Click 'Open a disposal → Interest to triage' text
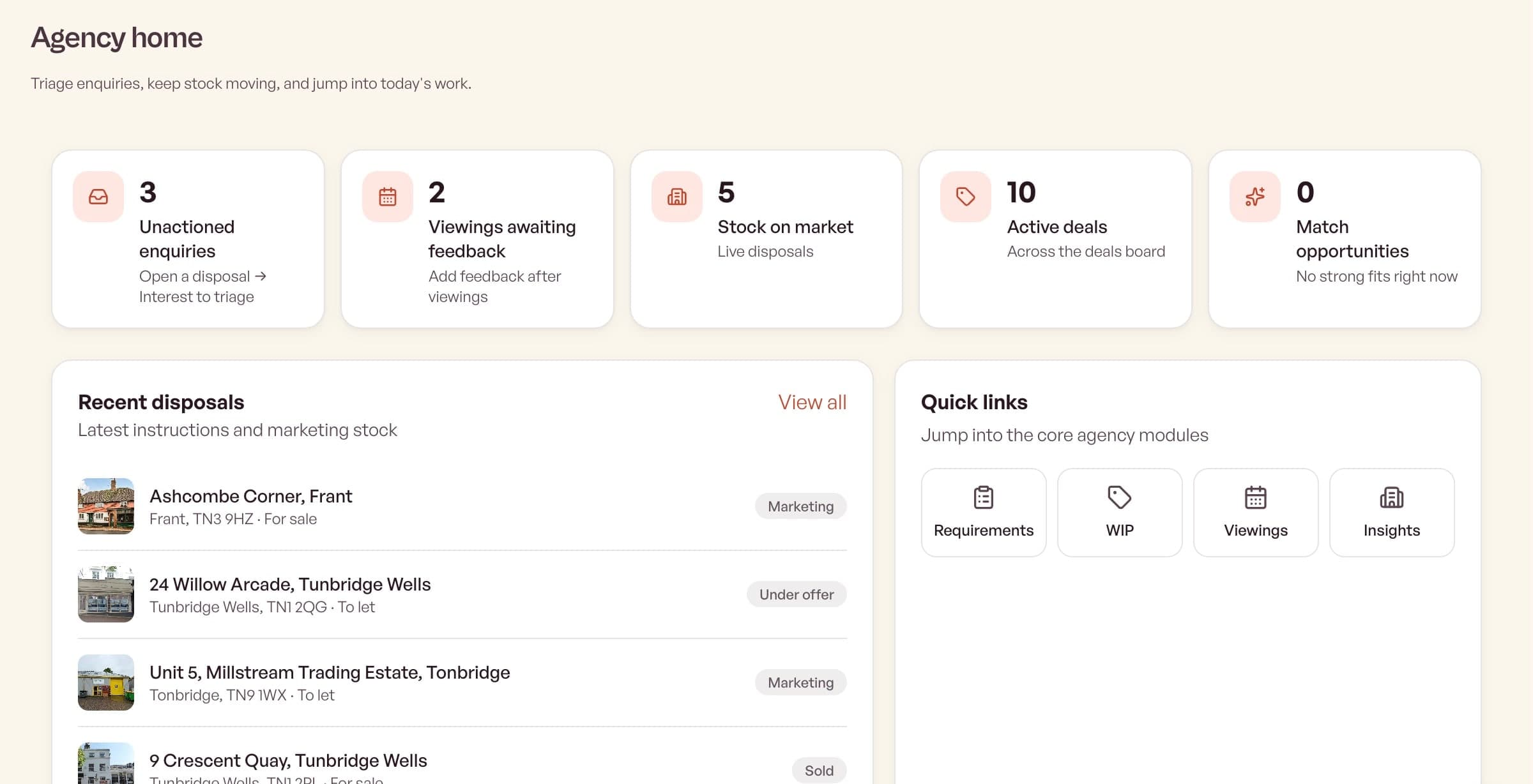The image size is (1533, 784). (202, 287)
